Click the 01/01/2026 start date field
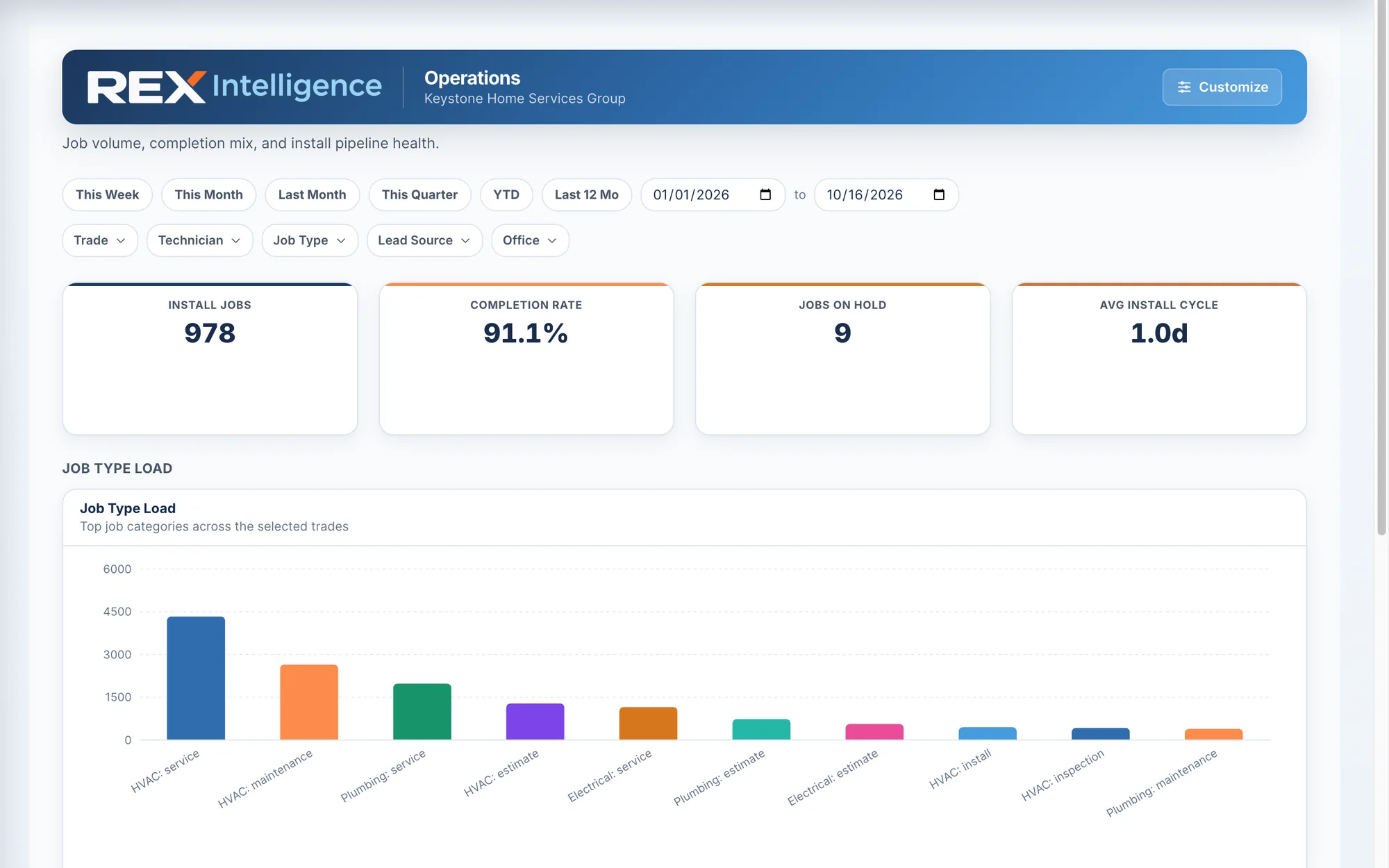 (713, 194)
